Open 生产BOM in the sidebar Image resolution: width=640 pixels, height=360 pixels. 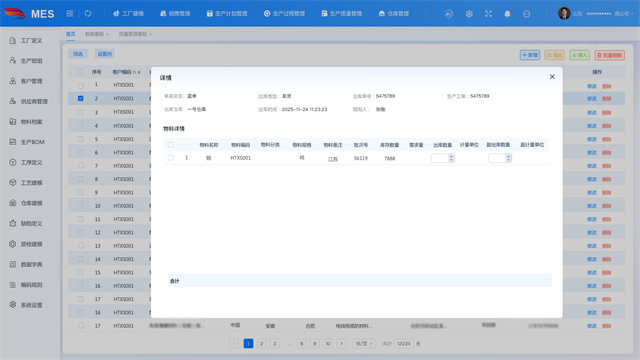click(27, 142)
